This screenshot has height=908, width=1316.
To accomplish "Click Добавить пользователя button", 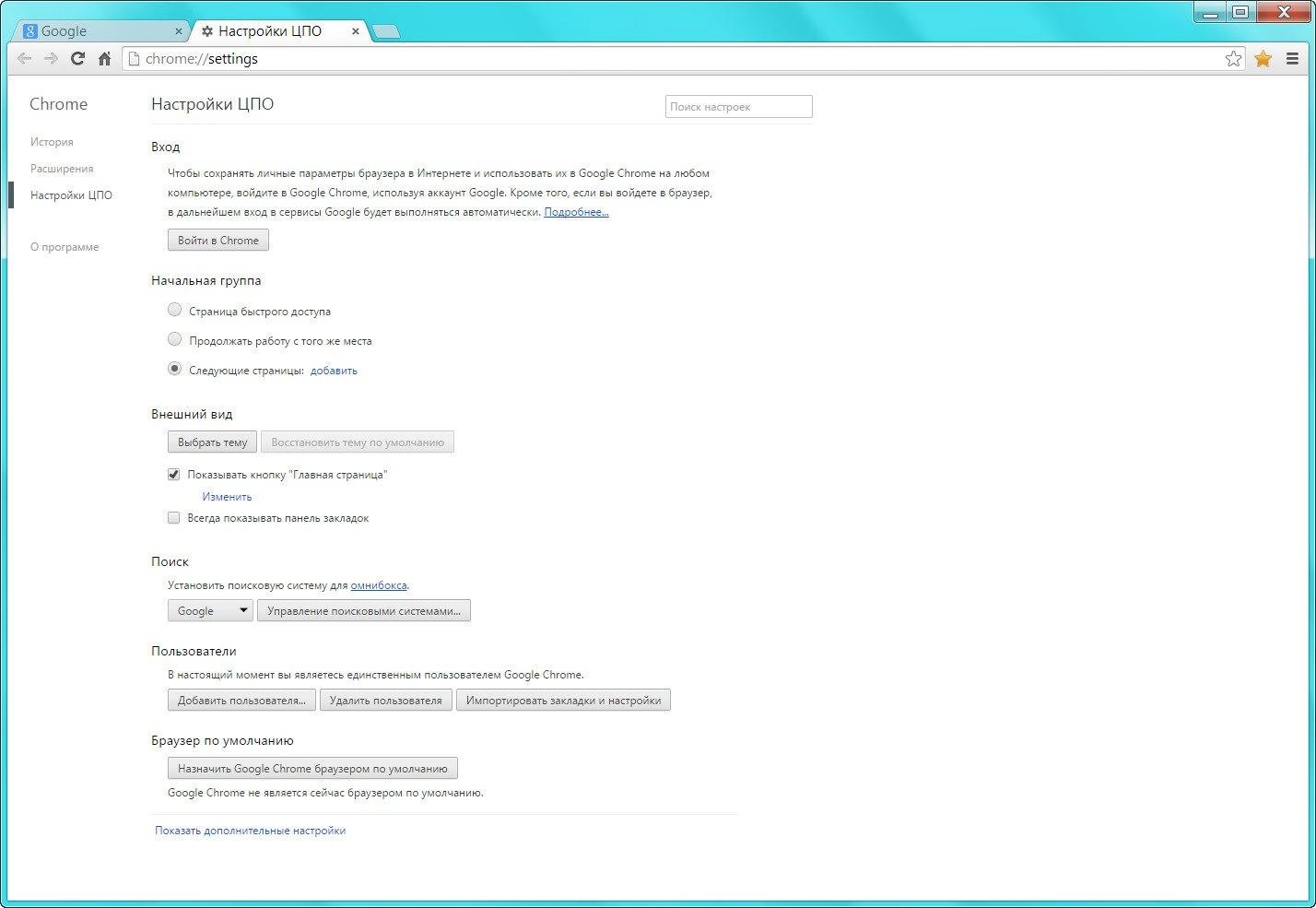I will [x=241, y=701].
